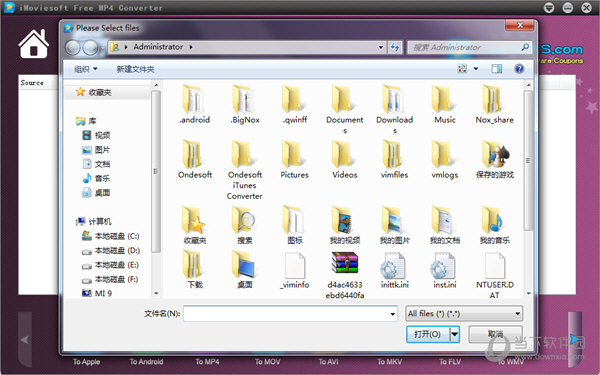Expand the breadcrumb arrow after Administrator
This screenshot has width=600, height=375.
(191, 47)
